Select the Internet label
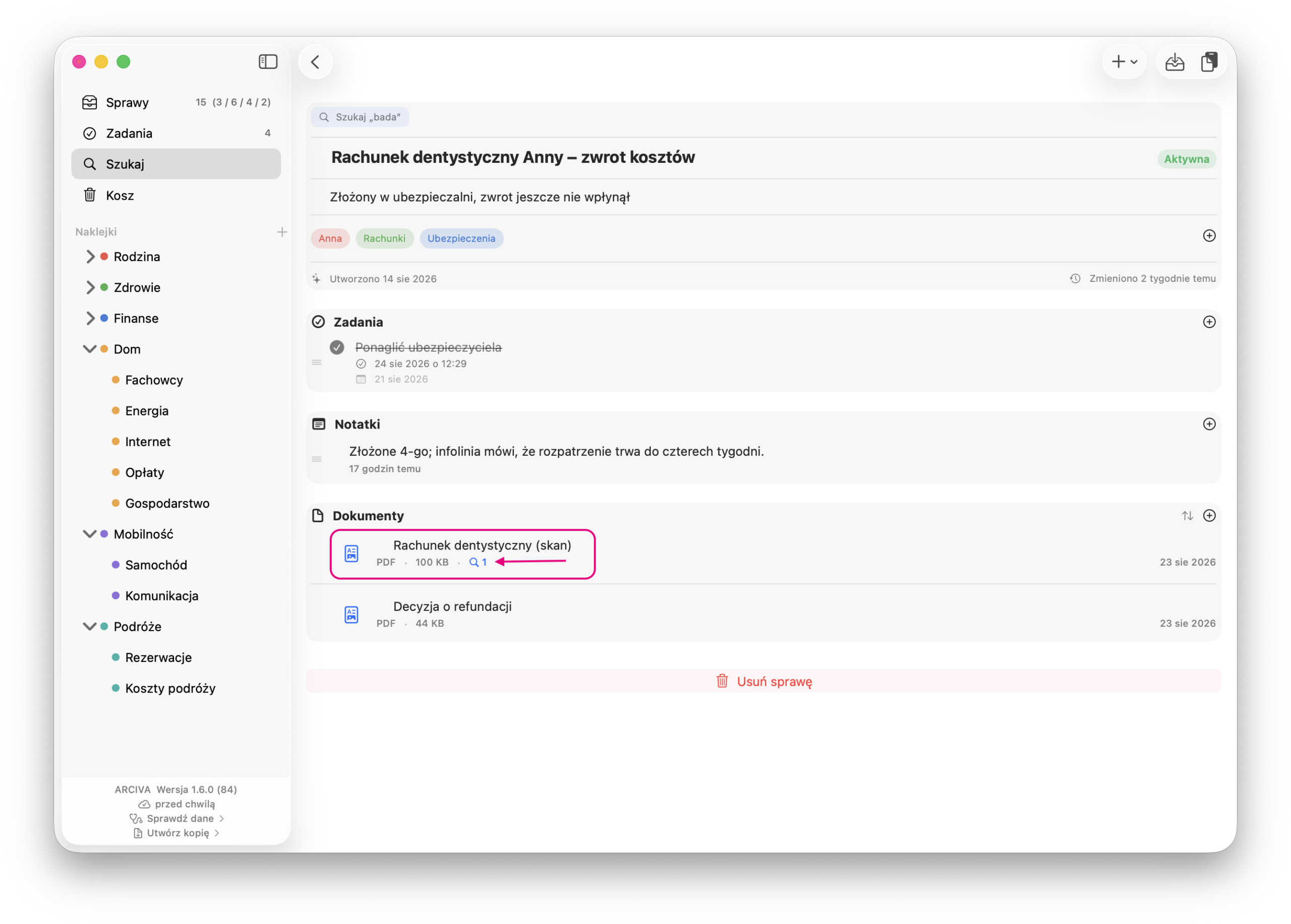Screen dimensions: 1291x924 coord(147,442)
